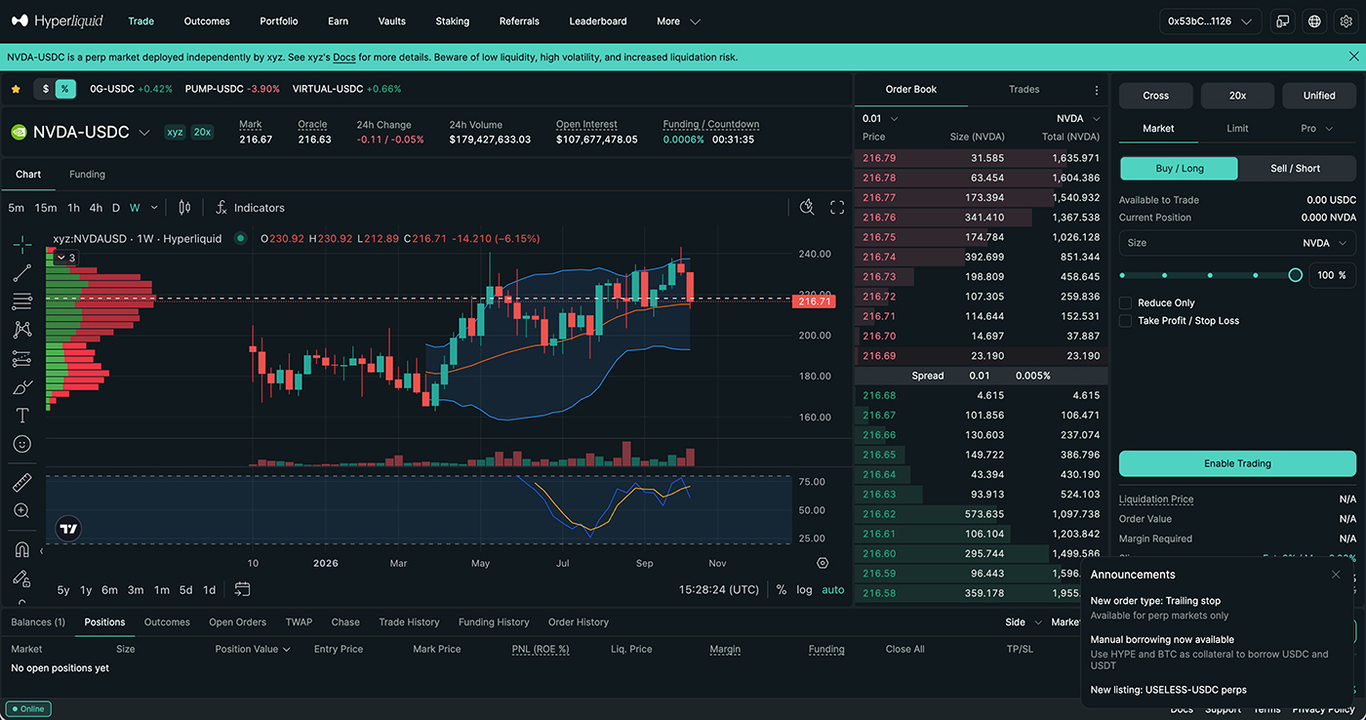
Task: Set chart interval to 15m
Action: (x=46, y=208)
